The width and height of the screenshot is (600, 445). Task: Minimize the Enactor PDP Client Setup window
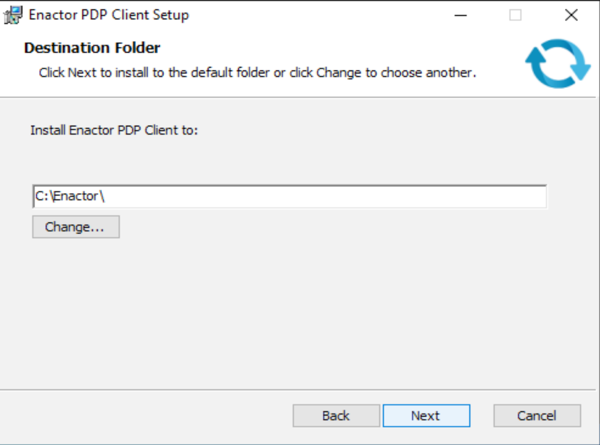pyautogui.click(x=460, y=15)
